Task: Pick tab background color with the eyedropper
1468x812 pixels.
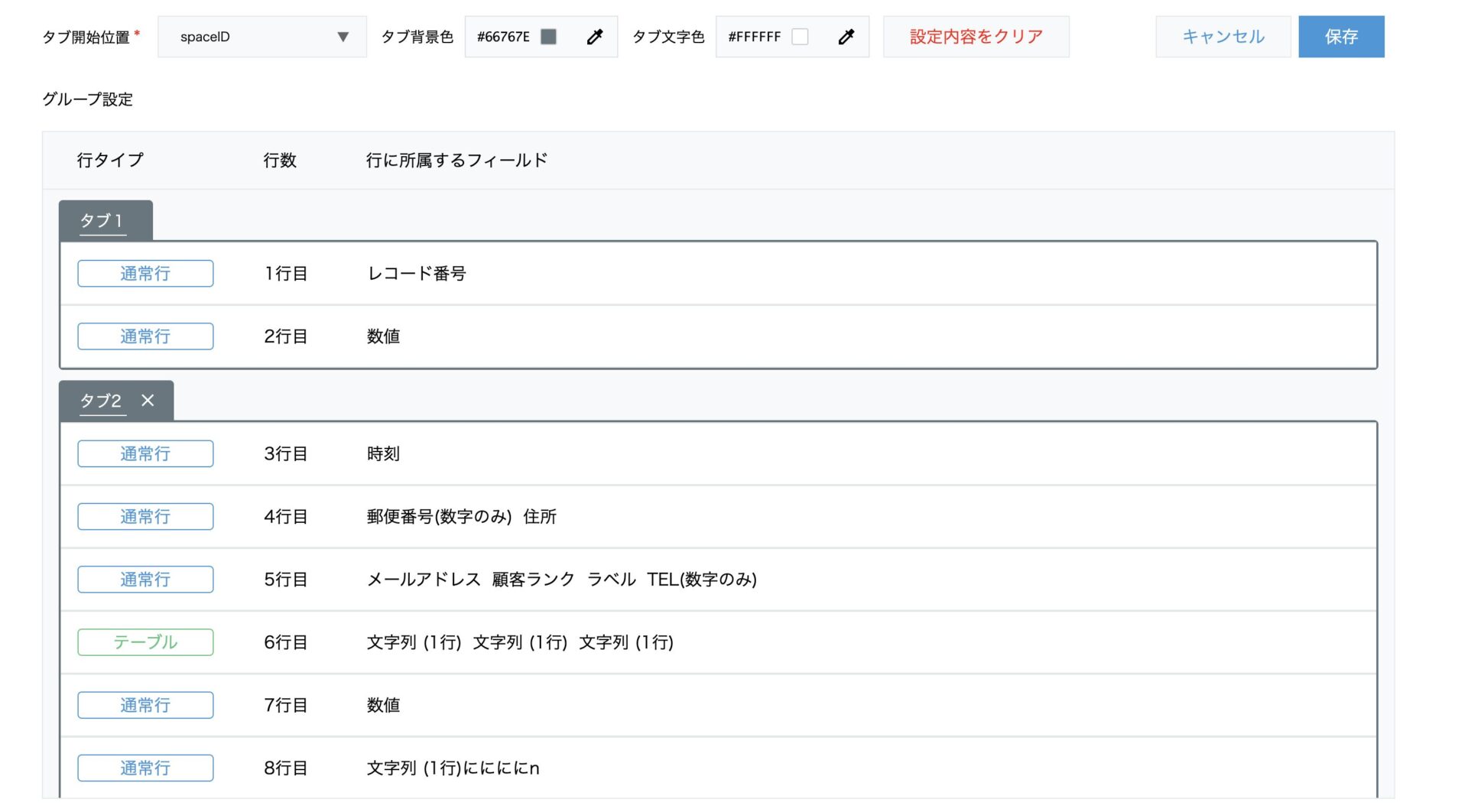Action: [x=595, y=36]
